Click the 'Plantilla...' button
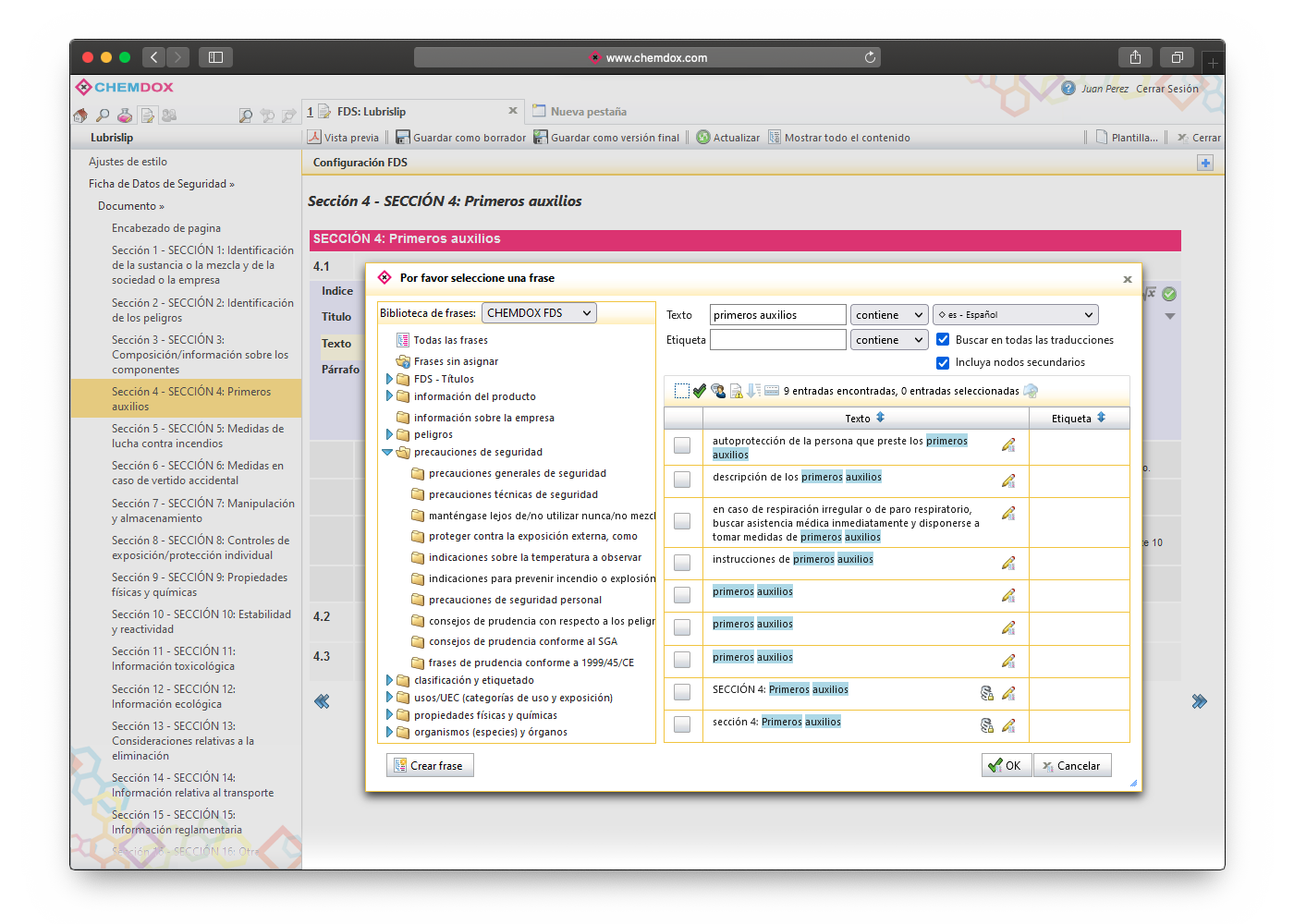This screenshot has height=924, width=1294. (1127, 138)
